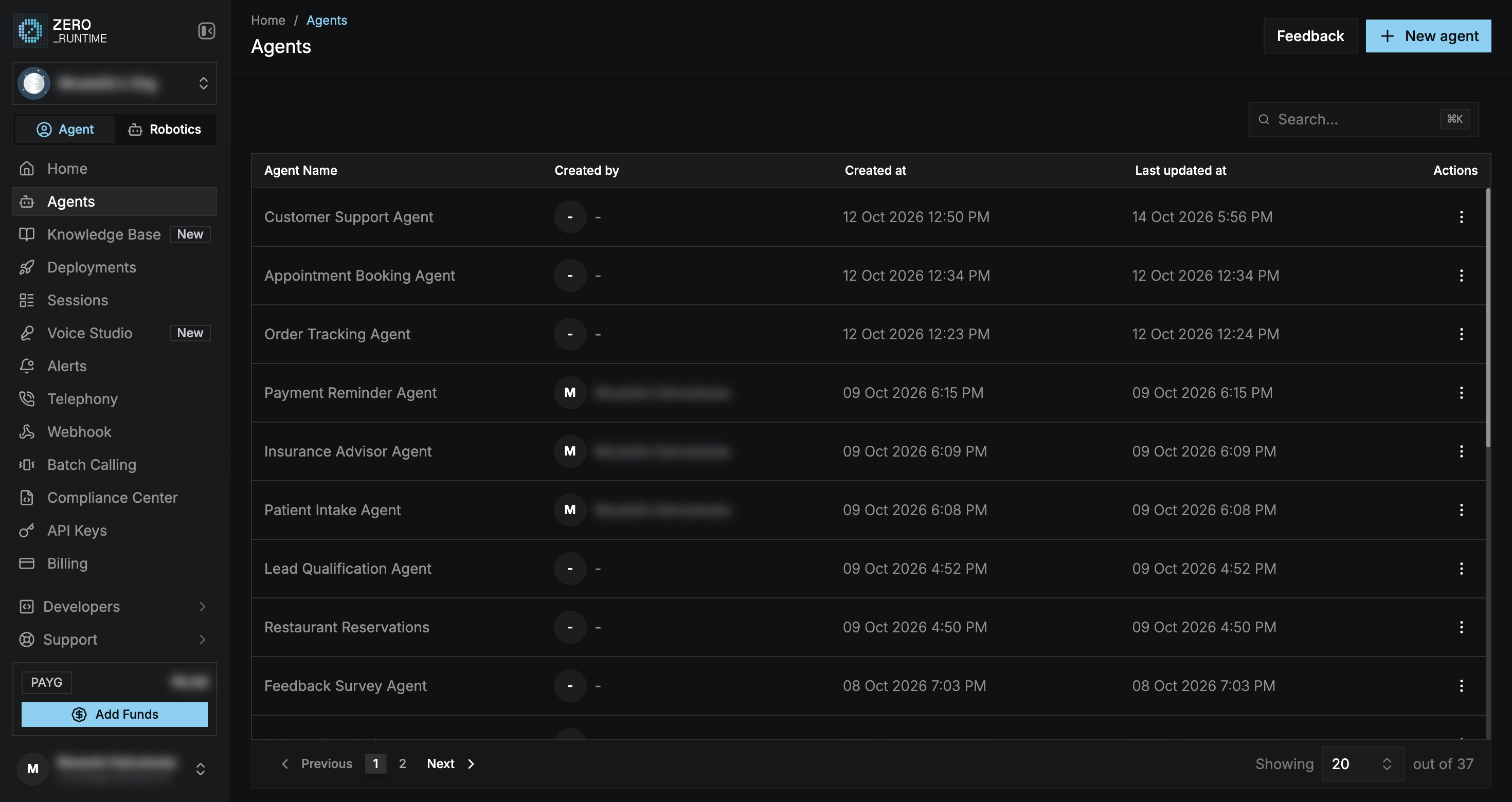Click the Home breadcrumb link
Viewport: 1512px width, 802px height.
coord(267,20)
